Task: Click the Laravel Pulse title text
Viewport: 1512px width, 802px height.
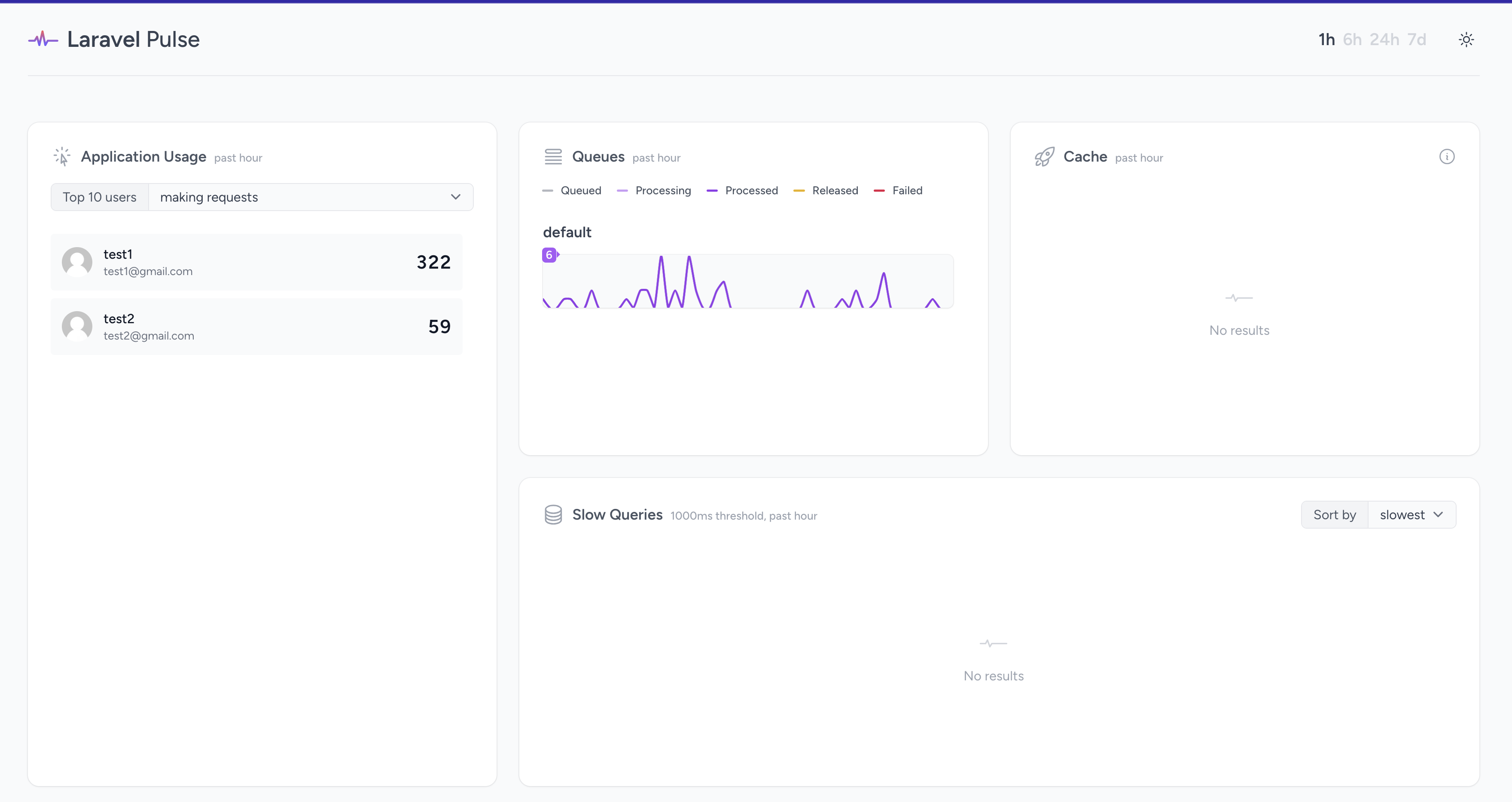Action: 133,40
